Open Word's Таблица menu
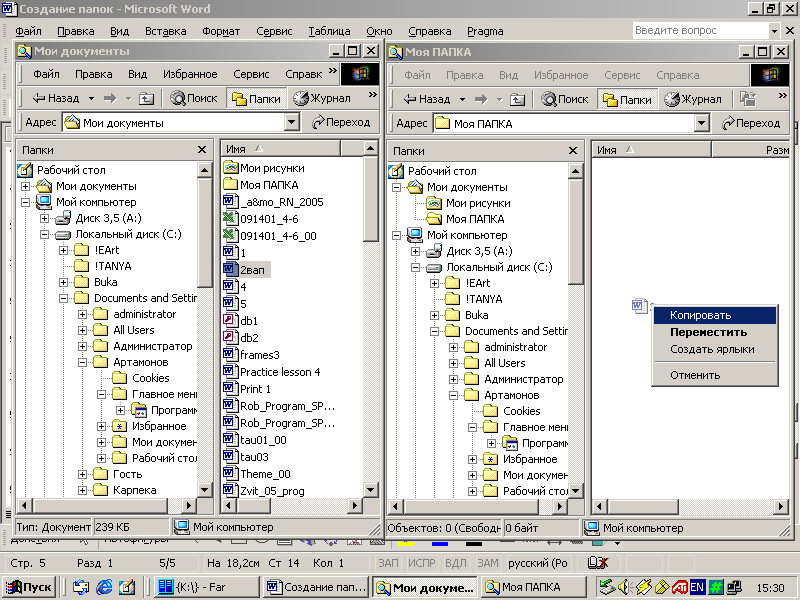This screenshot has width=800, height=600. tap(329, 31)
